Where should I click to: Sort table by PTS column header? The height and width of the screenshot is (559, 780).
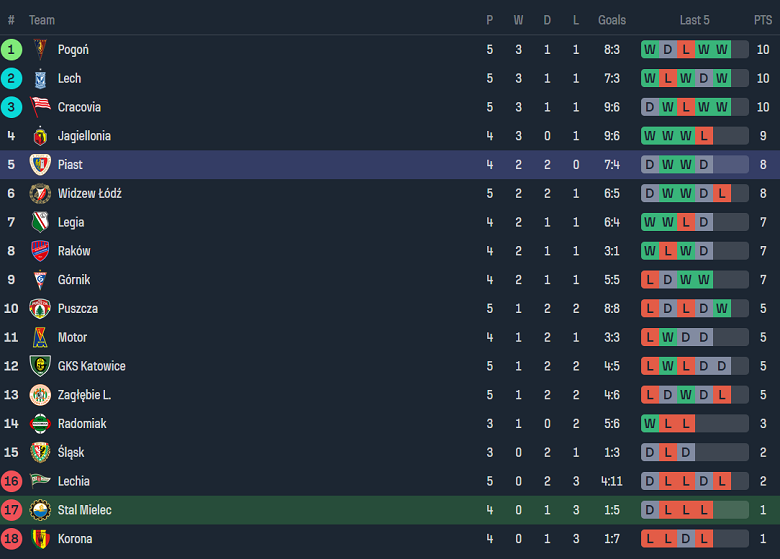pos(762,20)
